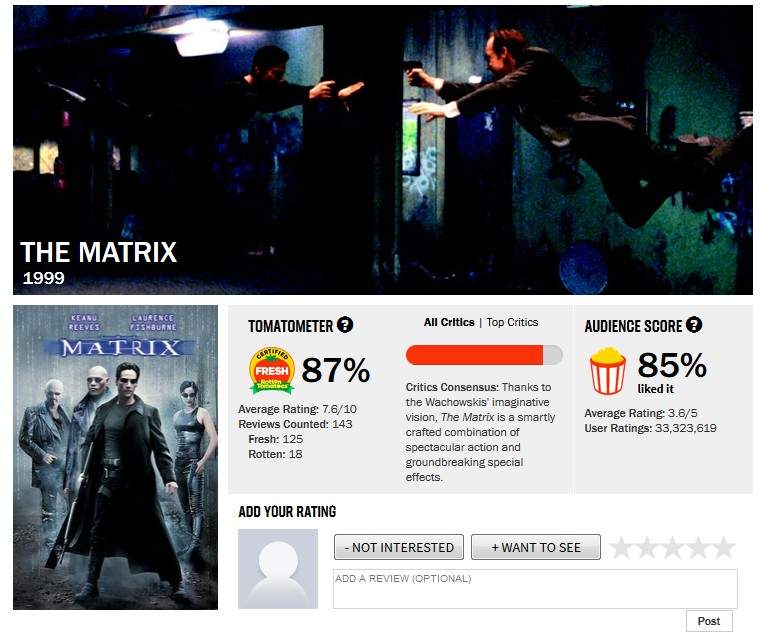The height and width of the screenshot is (643, 760).
Task: Rate the movie one star
Action: (621, 548)
